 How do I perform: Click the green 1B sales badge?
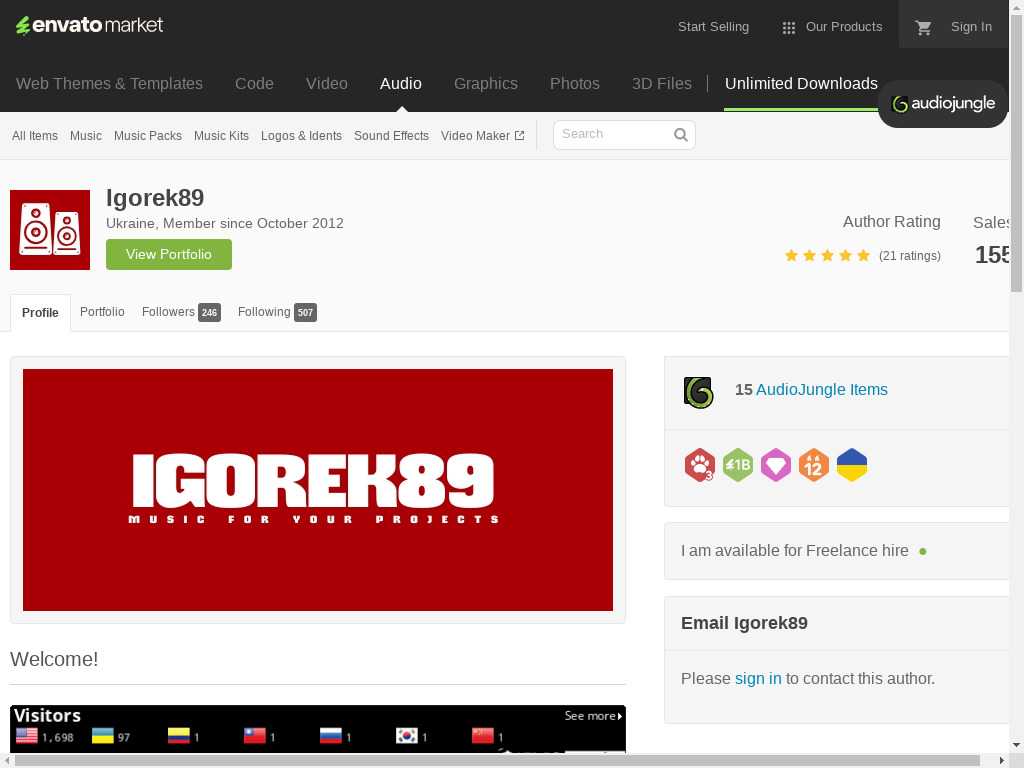tap(738, 465)
